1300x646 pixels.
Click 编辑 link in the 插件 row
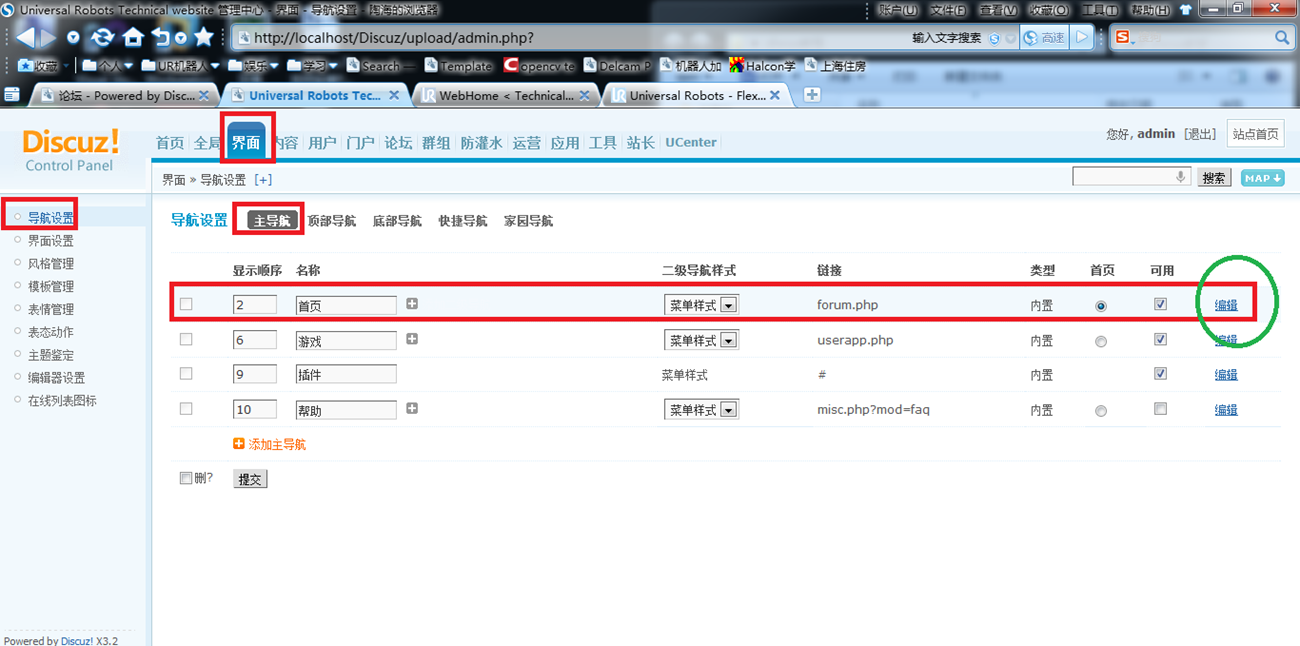click(x=1226, y=375)
